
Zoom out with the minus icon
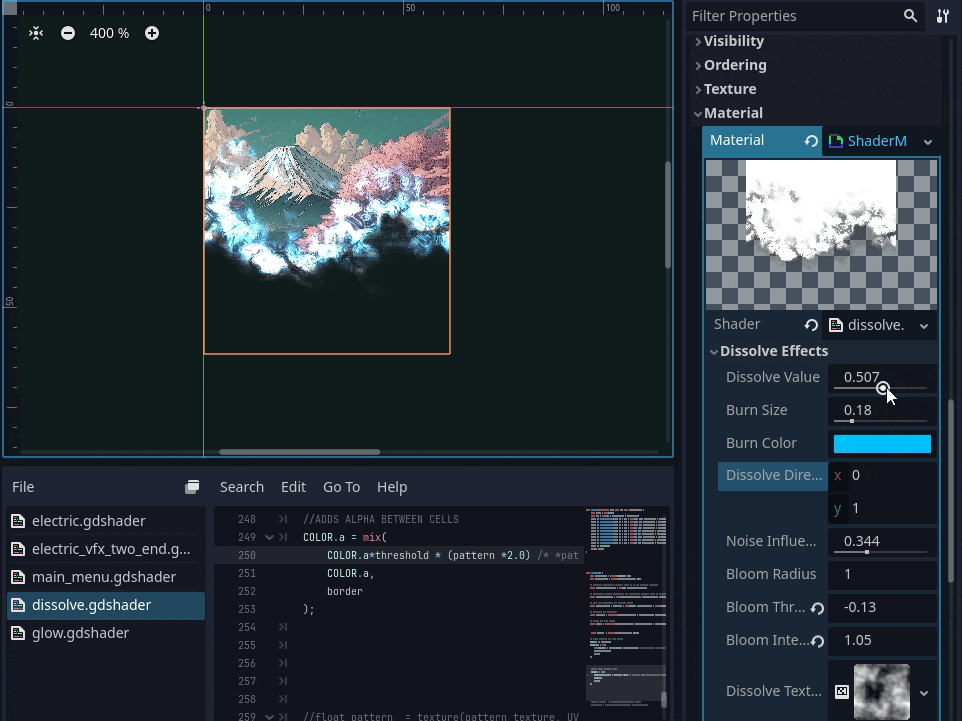pyautogui.click(x=68, y=33)
